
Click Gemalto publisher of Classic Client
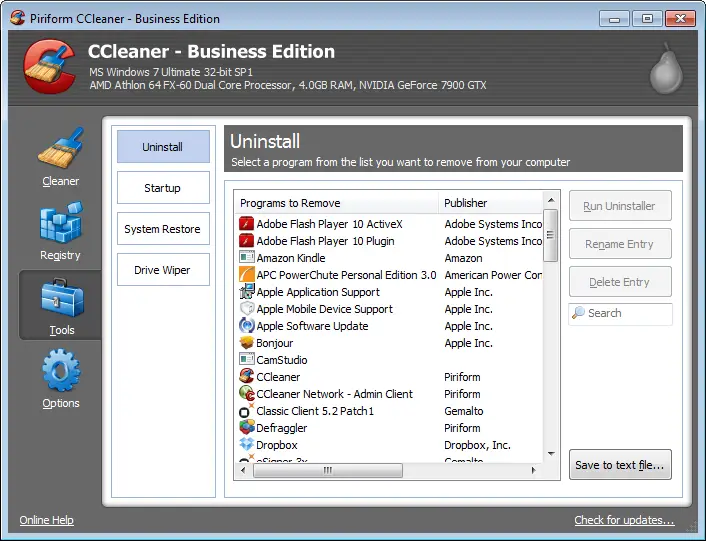point(463,411)
